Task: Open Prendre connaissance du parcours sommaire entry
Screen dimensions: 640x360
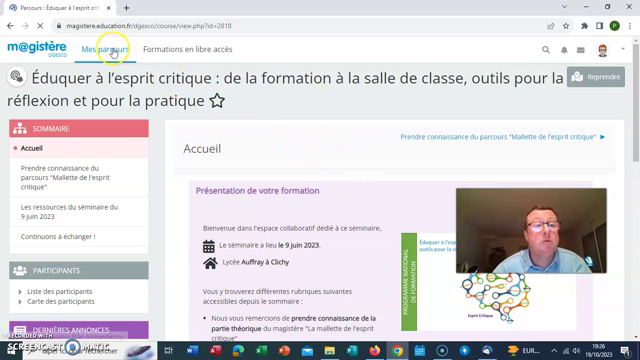Action: pos(65,178)
